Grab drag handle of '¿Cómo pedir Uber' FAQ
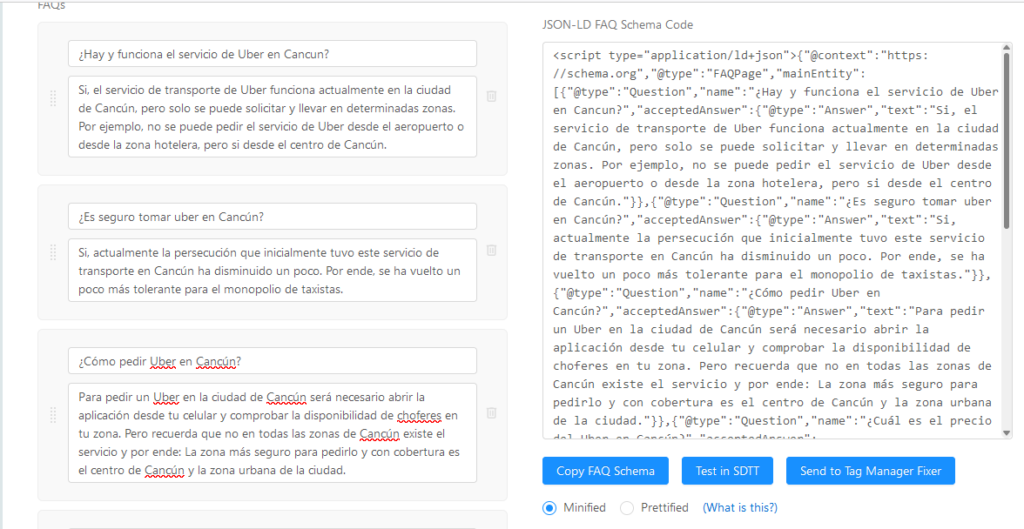Viewport: 1024px width, 529px height. (54, 415)
